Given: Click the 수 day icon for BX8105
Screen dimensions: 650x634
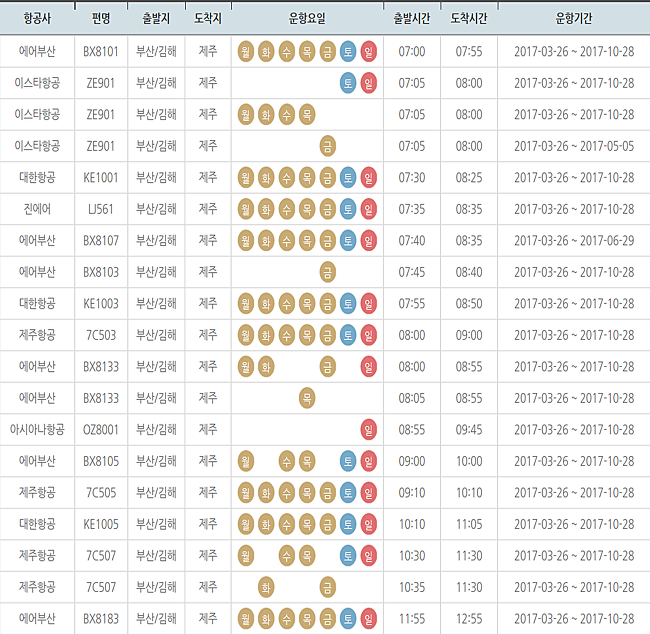Looking at the screenshot, I should (x=286, y=461).
